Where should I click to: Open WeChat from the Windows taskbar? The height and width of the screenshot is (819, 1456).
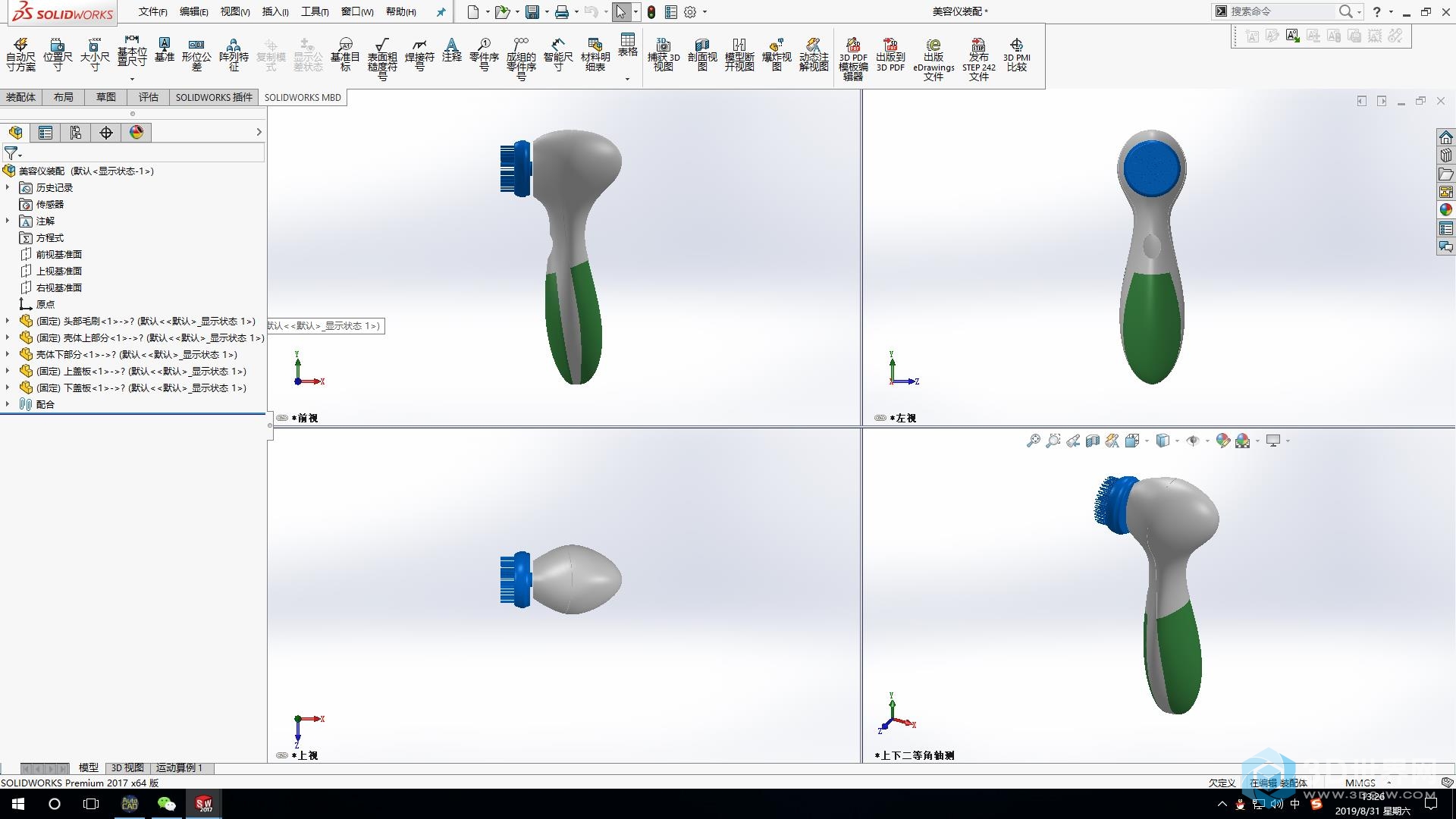[166, 804]
